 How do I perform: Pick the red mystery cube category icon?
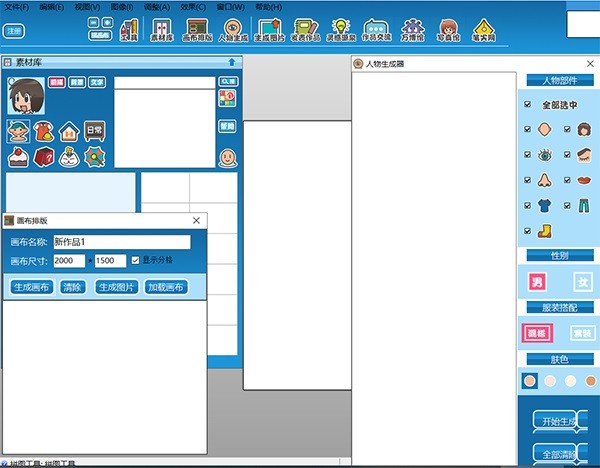coord(43,157)
